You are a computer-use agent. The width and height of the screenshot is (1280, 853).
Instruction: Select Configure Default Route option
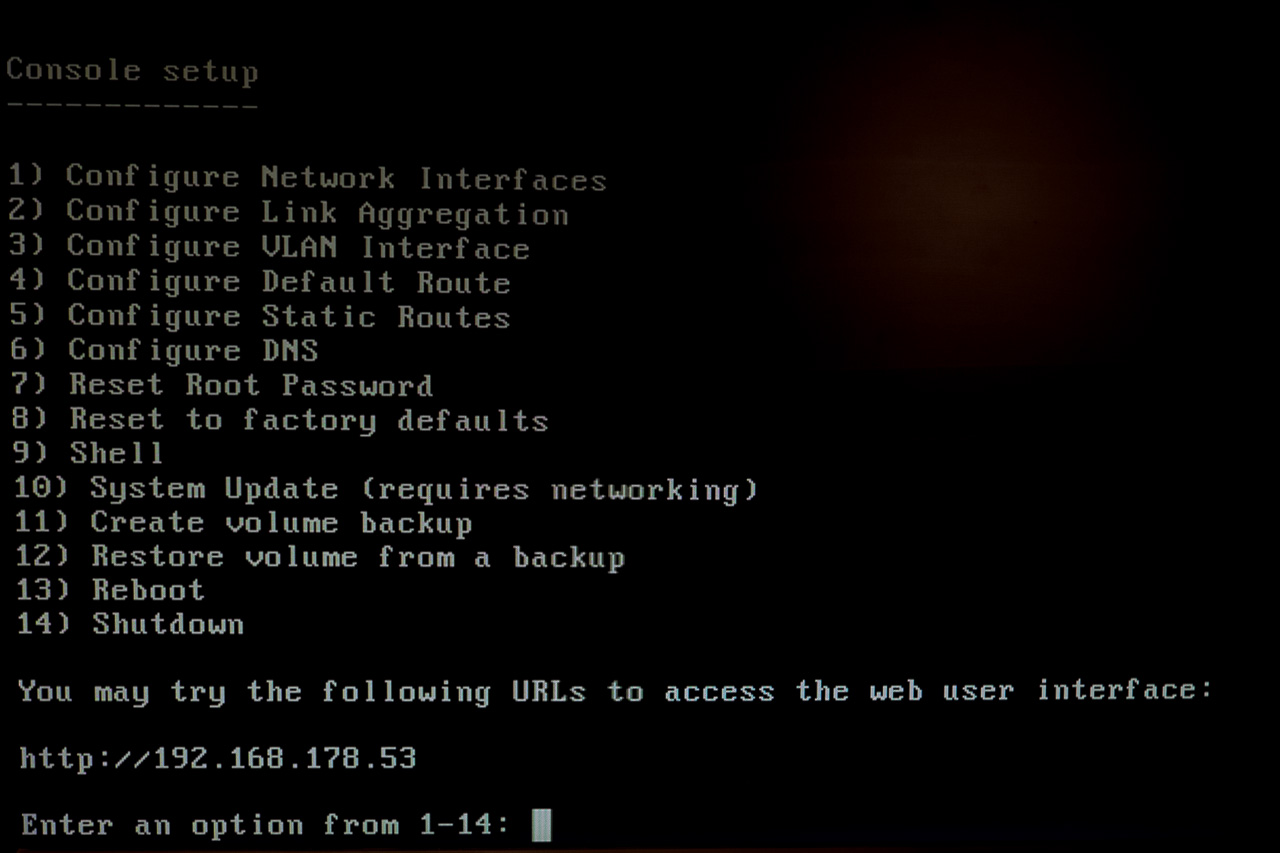coord(260,282)
